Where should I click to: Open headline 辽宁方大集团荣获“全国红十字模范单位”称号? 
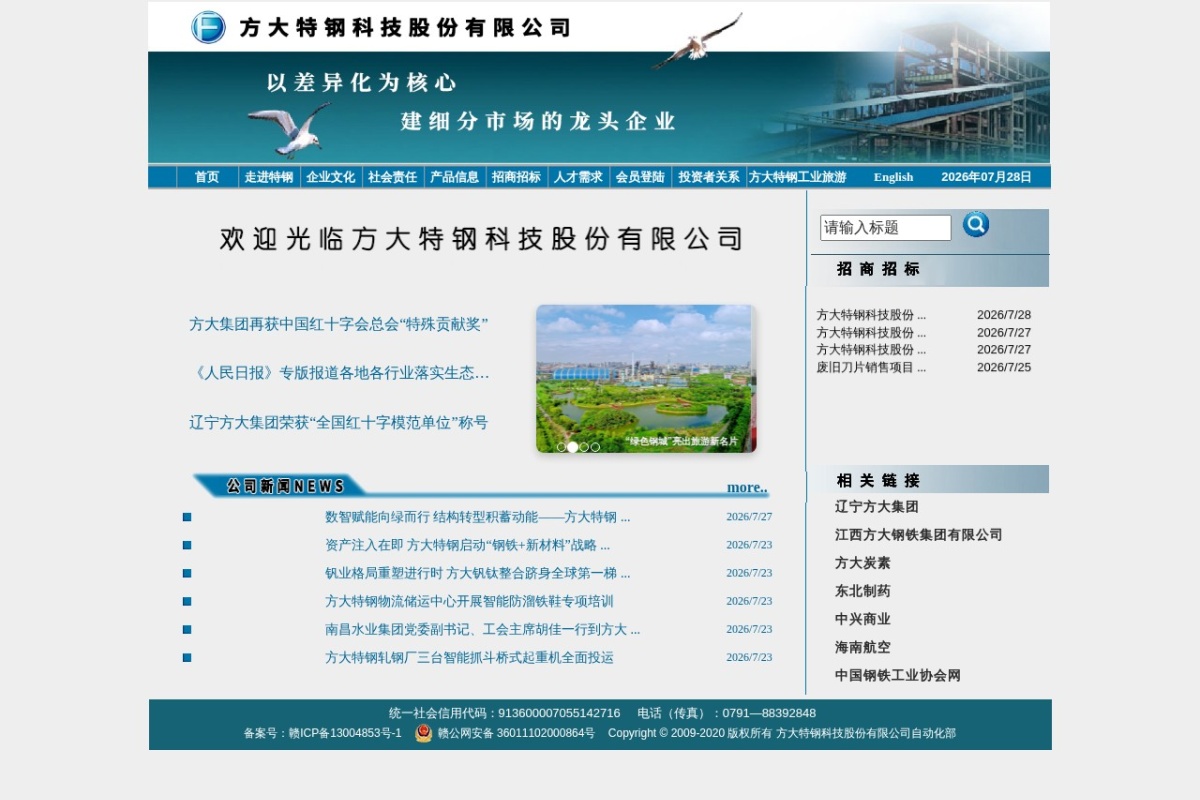click(x=338, y=422)
